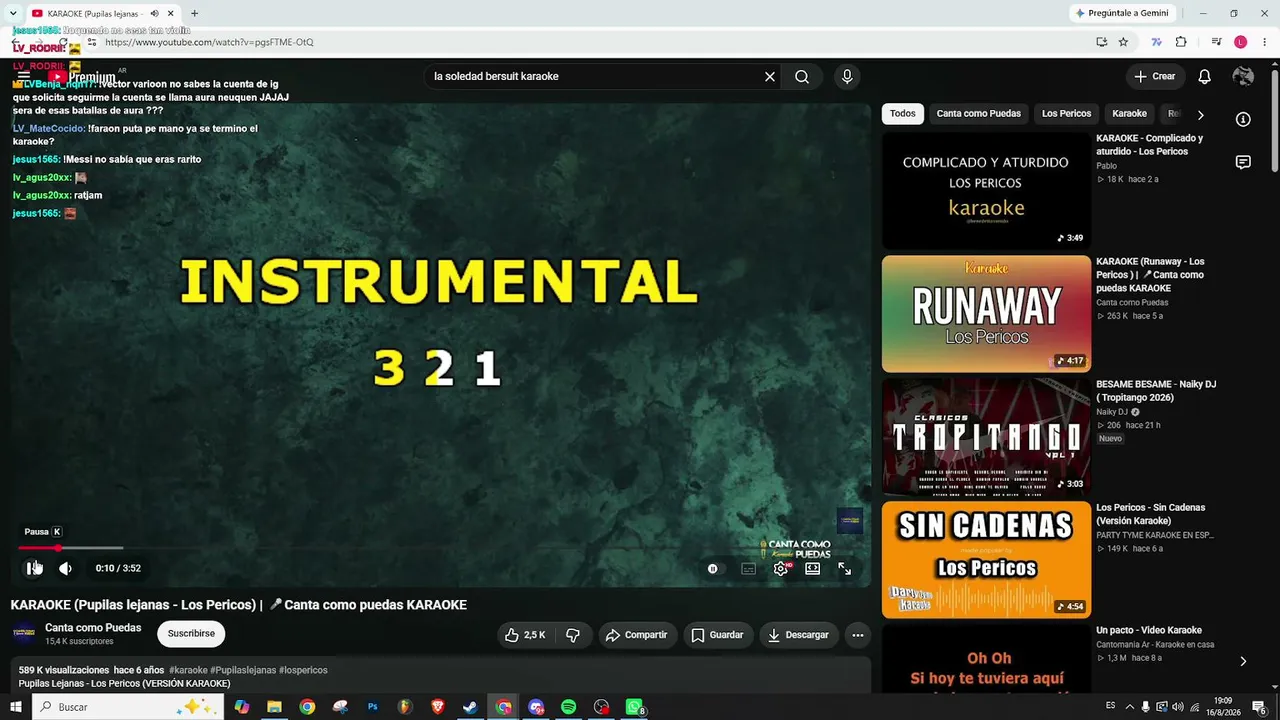Open Chrome media controls icon
Image resolution: width=1280 pixels, height=720 pixels.
tap(1216, 42)
